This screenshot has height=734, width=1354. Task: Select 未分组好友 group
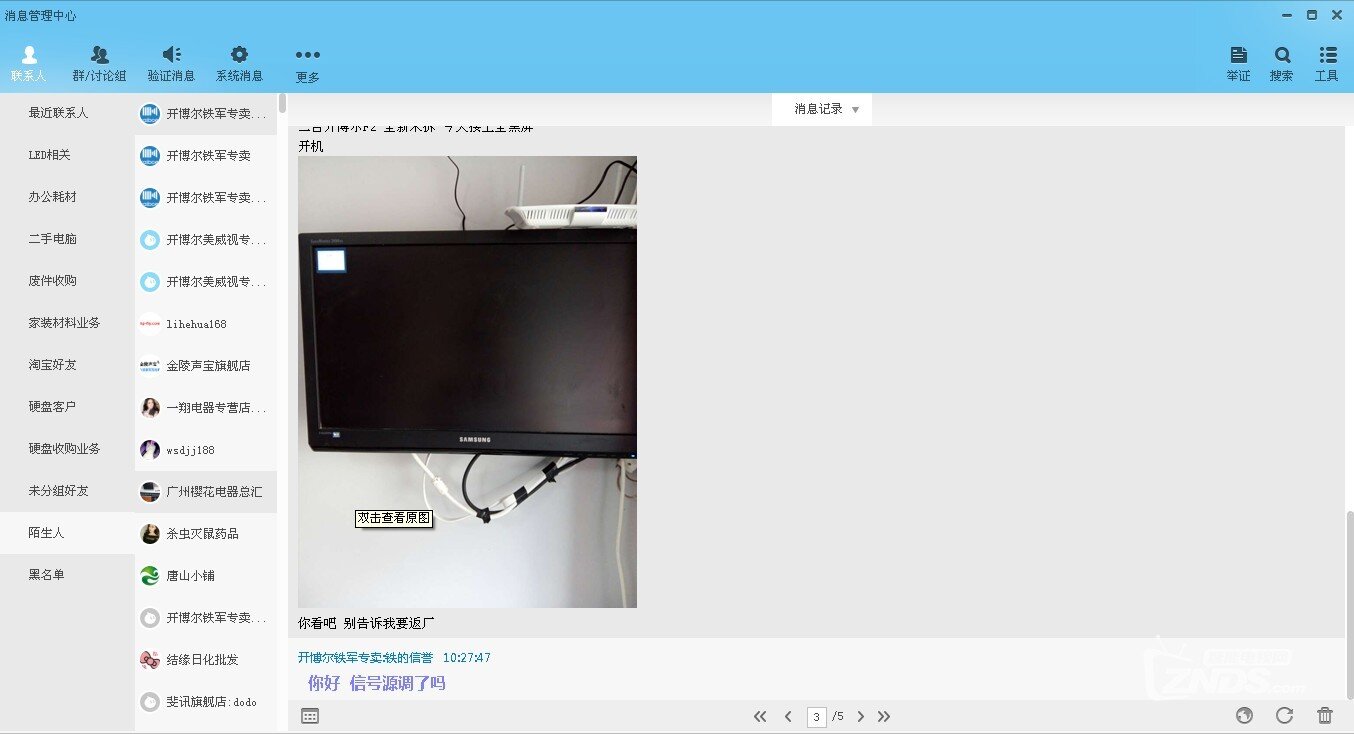(67, 491)
